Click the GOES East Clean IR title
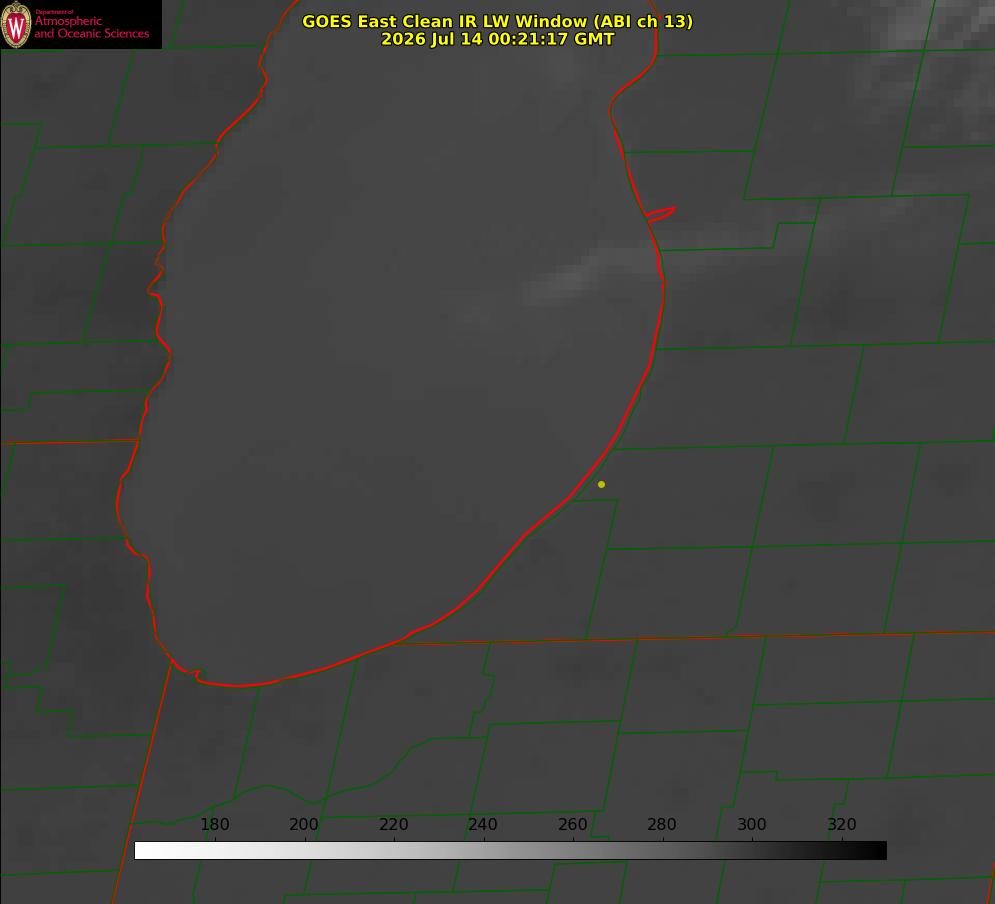Image resolution: width=995 pixels, height=904 pixels. 498,21
